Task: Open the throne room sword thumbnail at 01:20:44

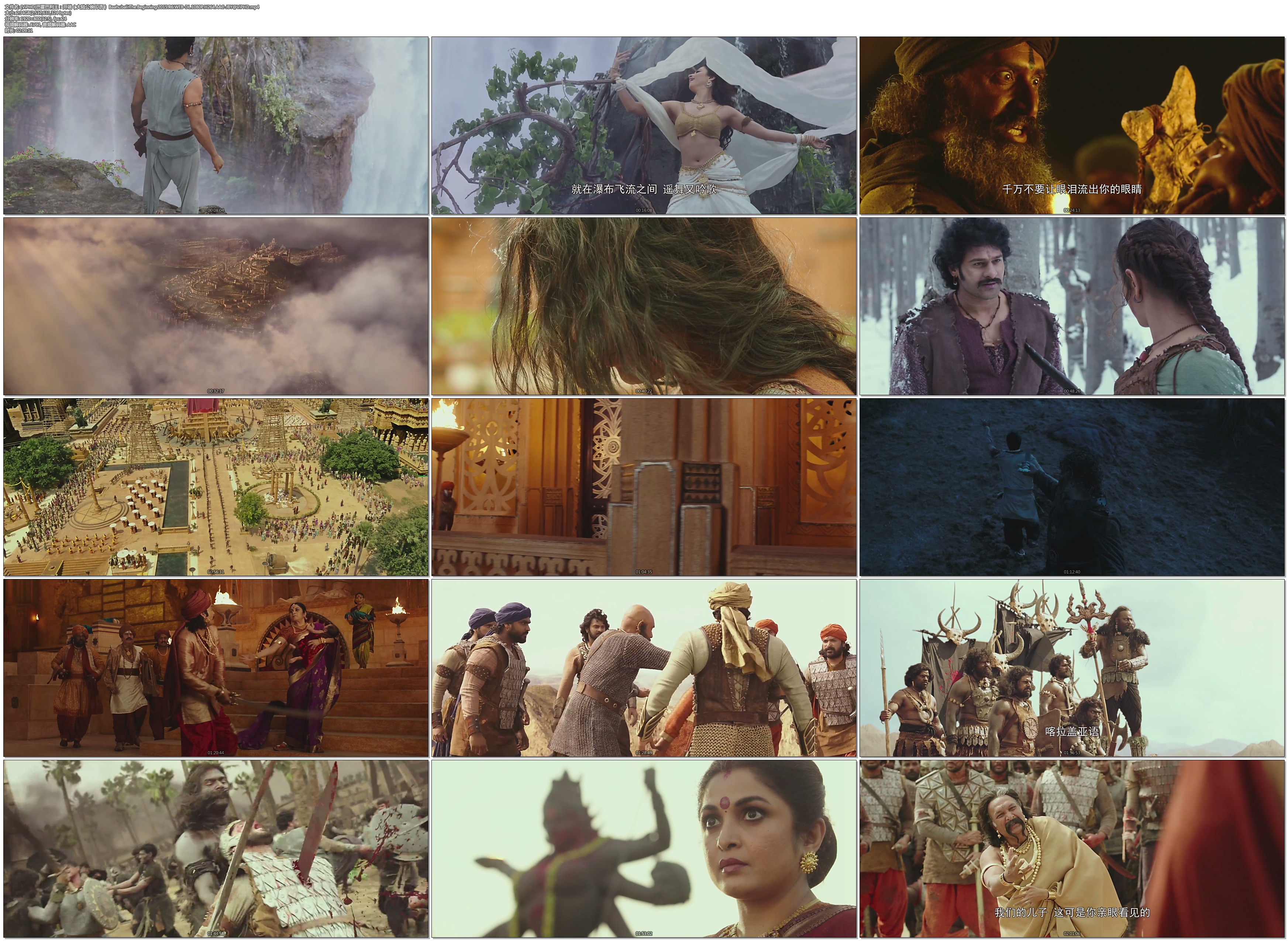Action: click(x=216, y=668)
